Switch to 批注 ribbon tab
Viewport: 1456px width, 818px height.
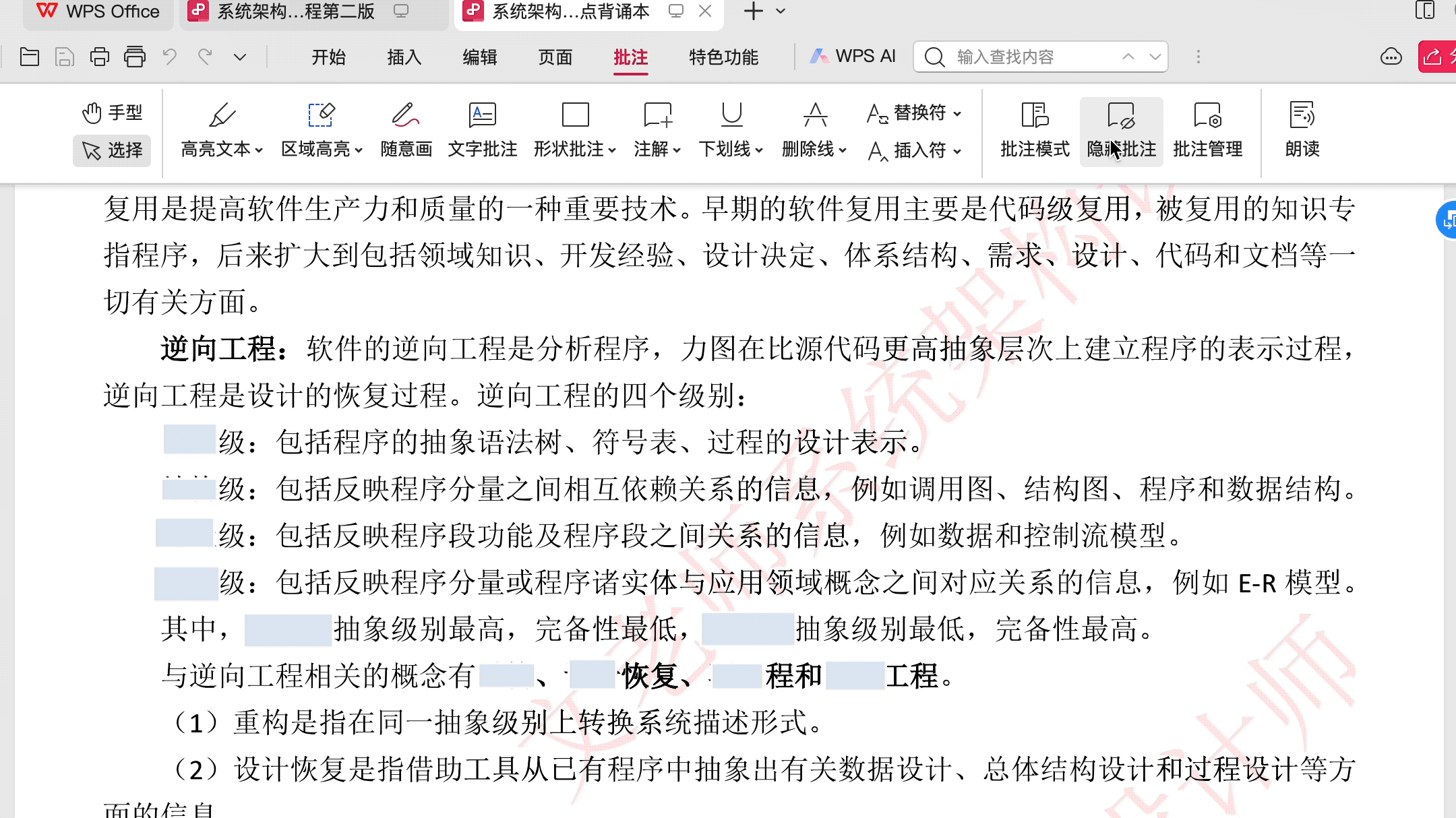(x=630, y=57)
